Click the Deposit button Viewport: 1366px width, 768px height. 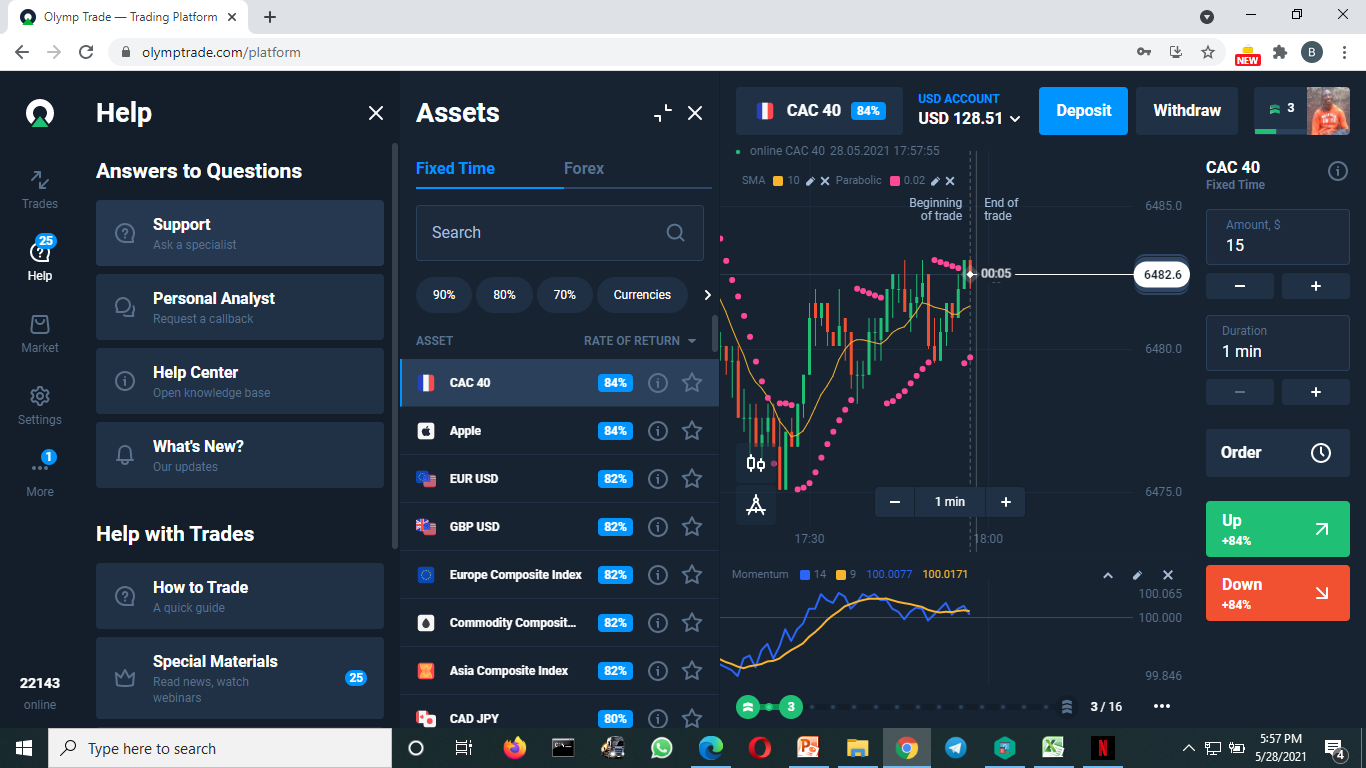pyautogui.click(x=1083, y=111)
